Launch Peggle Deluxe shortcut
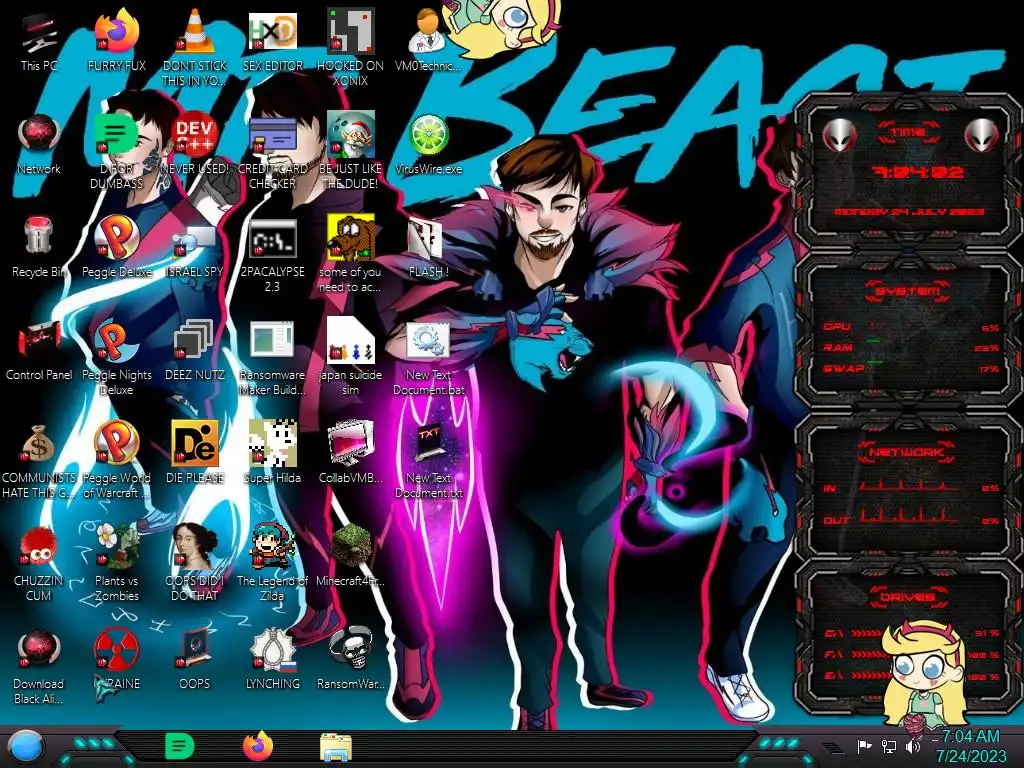Image resolution: width=1024 pixels, height=768 pixels. pos(116,247)
